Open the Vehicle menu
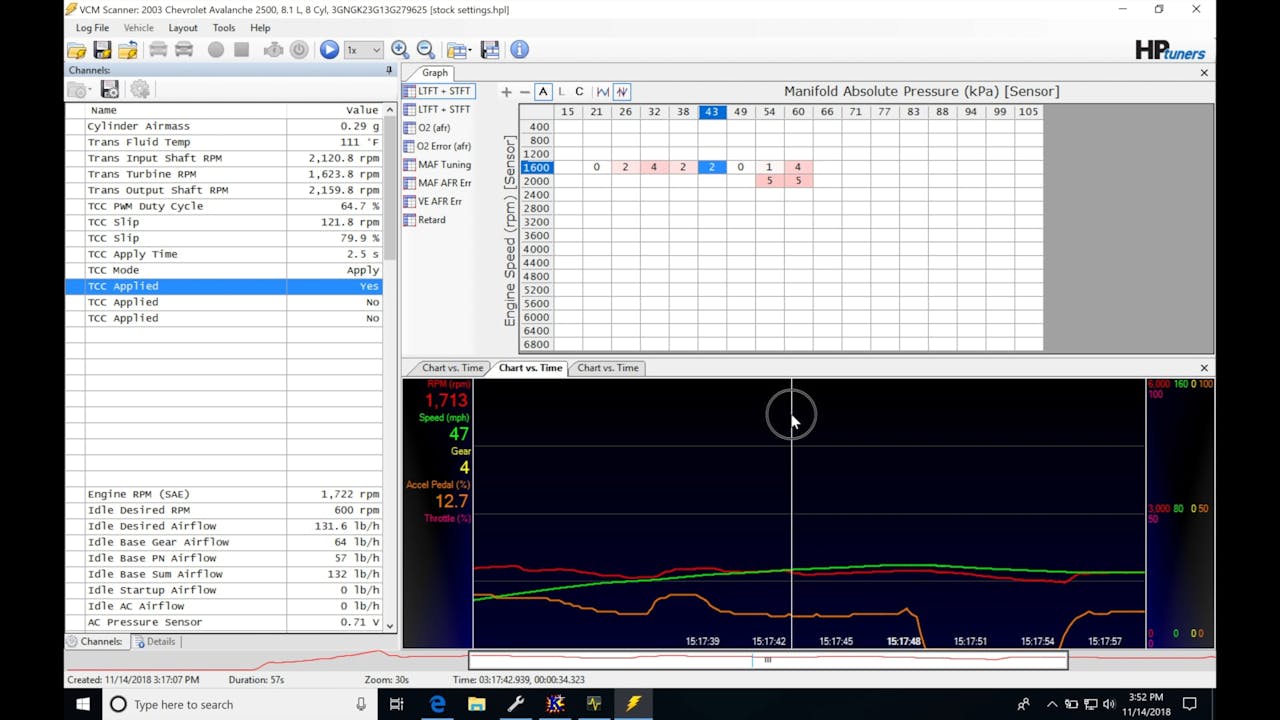 point(138,28)
